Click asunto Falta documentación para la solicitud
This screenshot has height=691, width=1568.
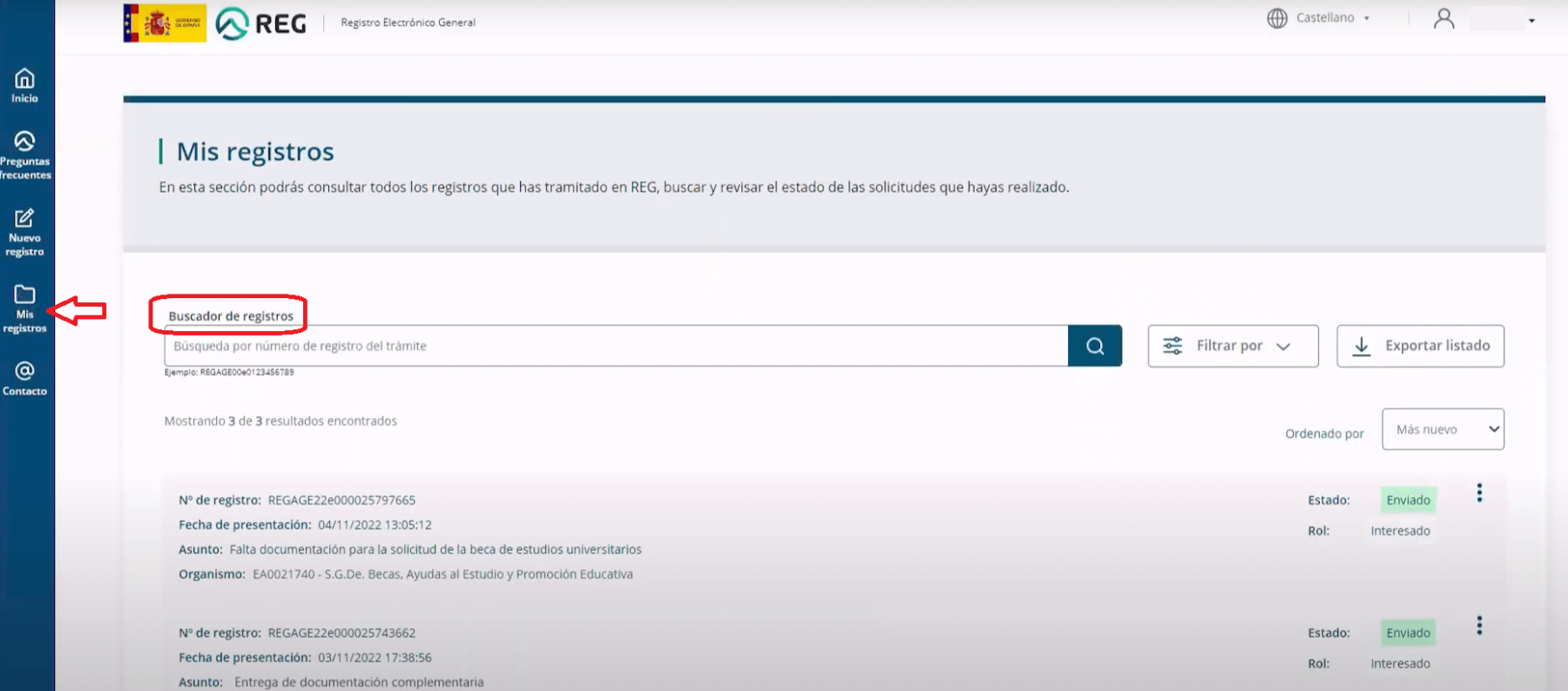click(x=436, y=549)
